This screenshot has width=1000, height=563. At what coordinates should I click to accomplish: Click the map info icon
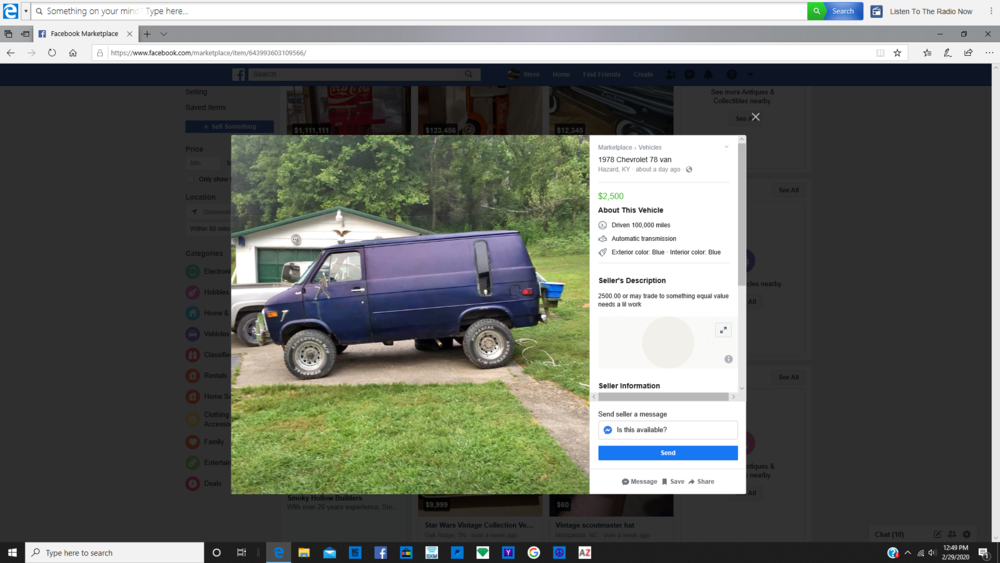point(728,359)
